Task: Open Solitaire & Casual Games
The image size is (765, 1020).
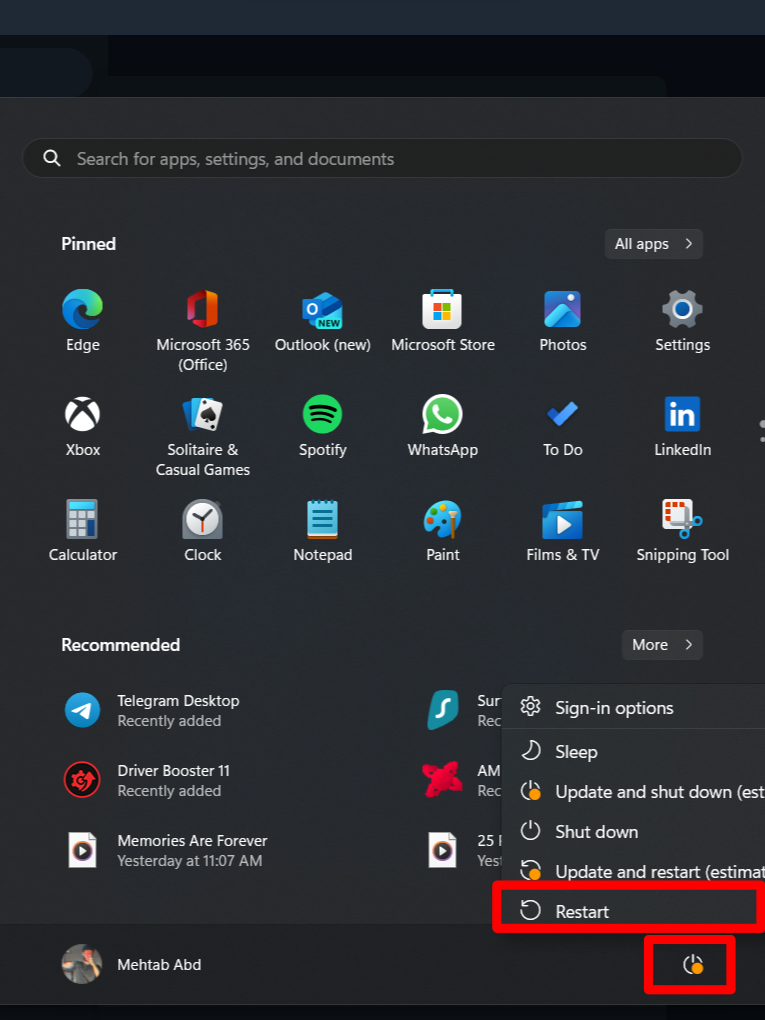Action: (x=203, y=436)
